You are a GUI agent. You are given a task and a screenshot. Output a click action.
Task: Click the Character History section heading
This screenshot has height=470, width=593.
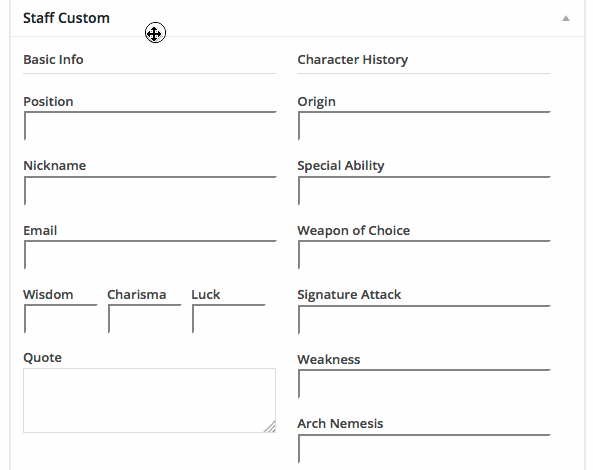[352, 59]
